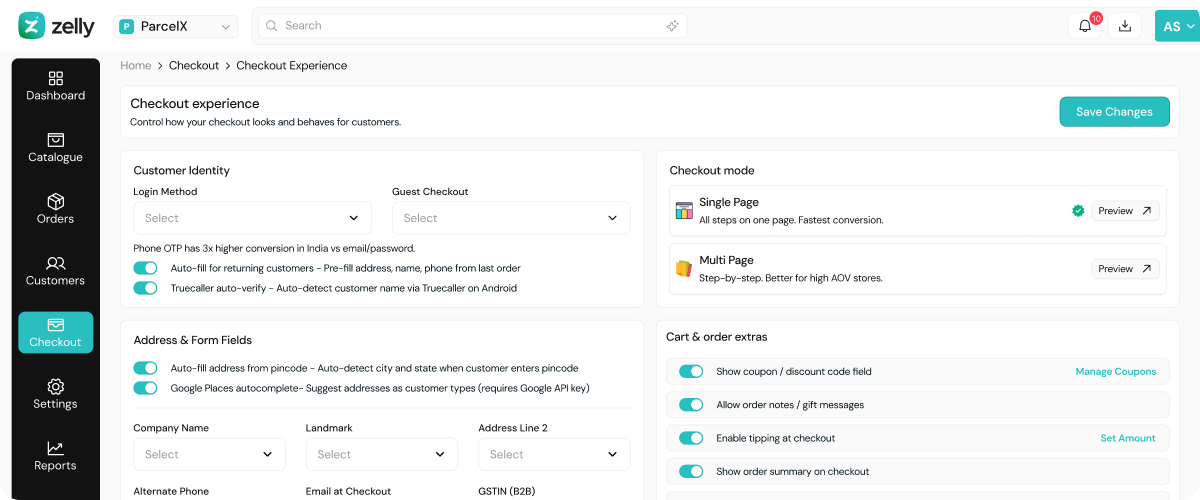This screenshot has width=1200, height=500.
Task: Click the 'Customer Identity' heading
Action: (x=181, y=171)
